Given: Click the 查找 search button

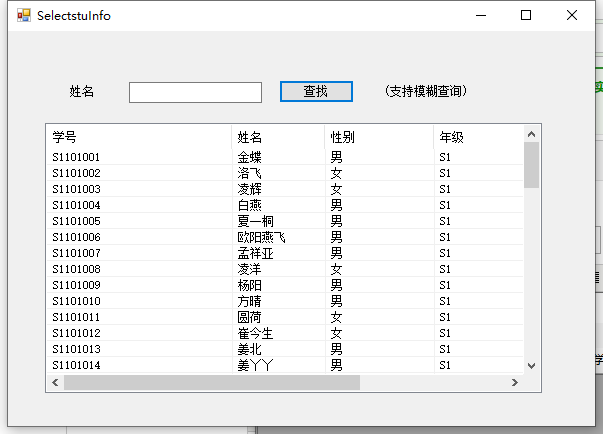Looking at the screenshot, I should [316, 91].
